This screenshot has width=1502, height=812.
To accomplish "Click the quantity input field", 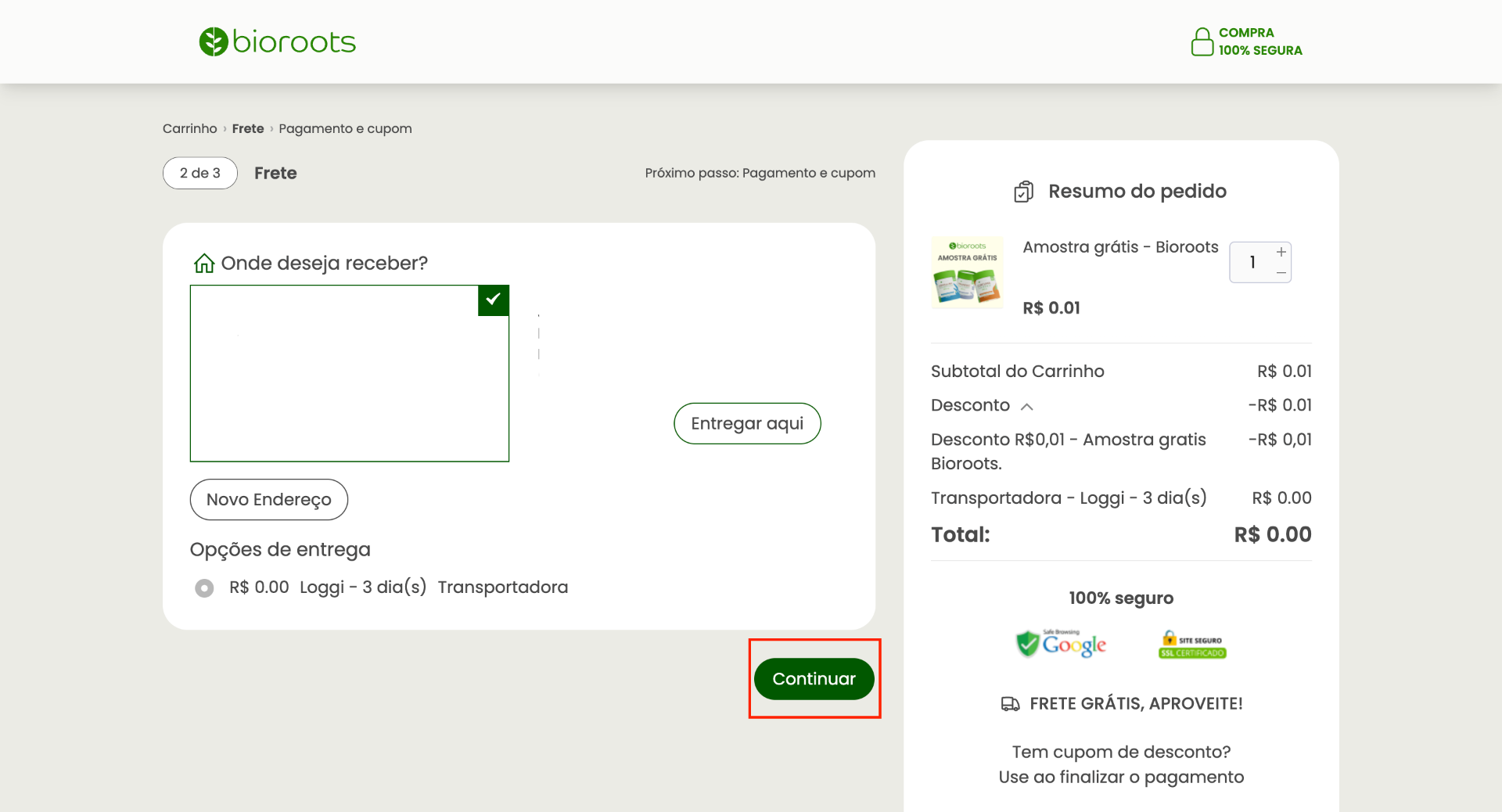I will click(x=1252, y=262).
